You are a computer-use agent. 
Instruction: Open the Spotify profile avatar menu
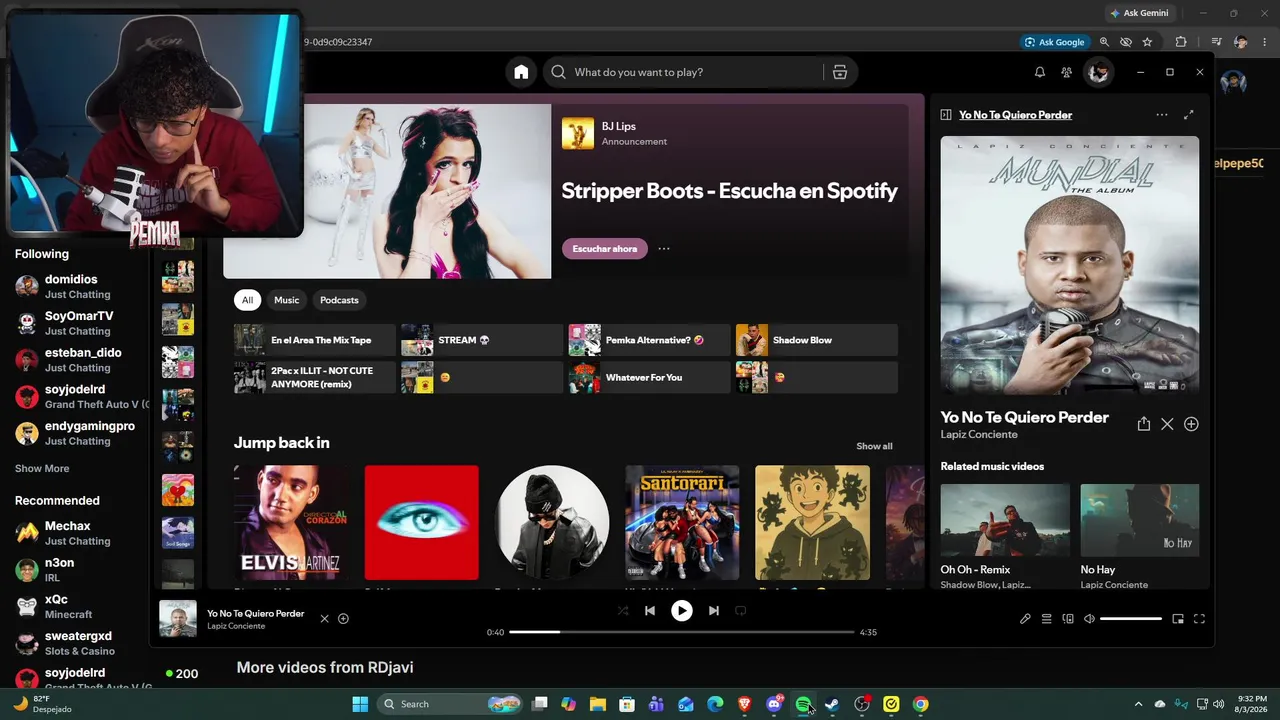pos(1098,72)
